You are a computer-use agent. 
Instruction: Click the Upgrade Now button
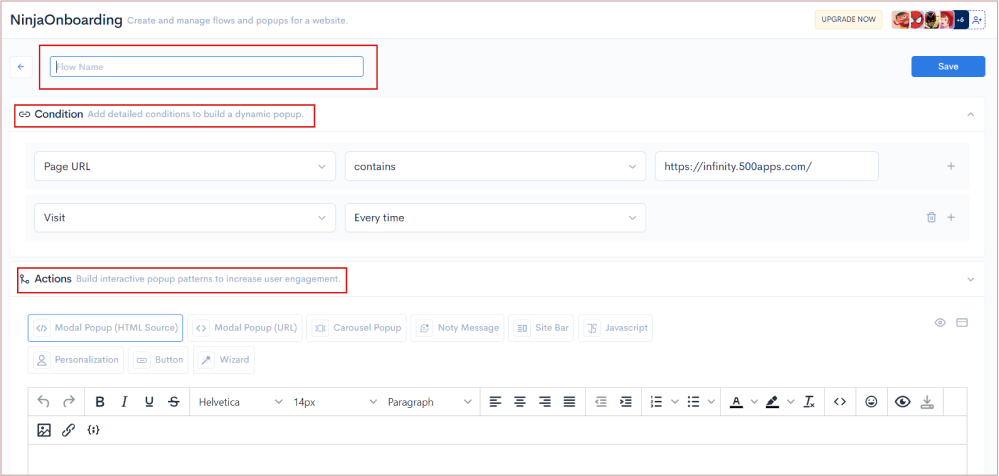point(849,20)
